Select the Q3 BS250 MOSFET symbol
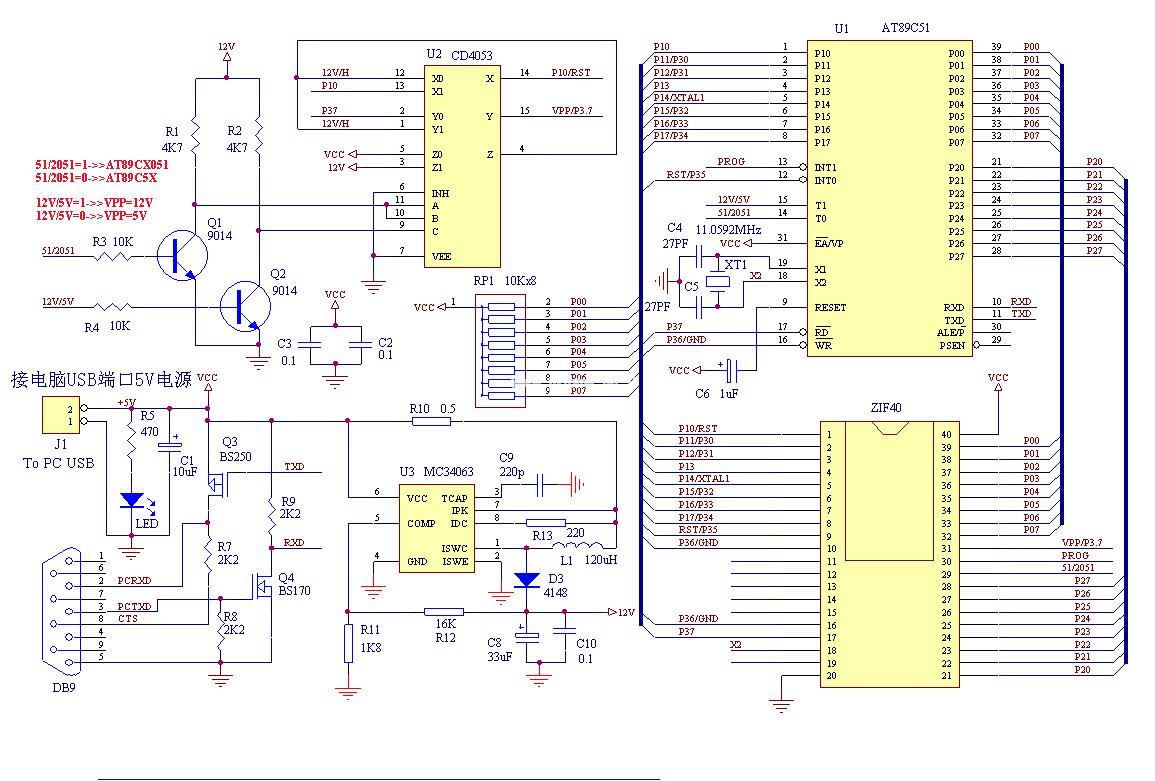Image resolution: width=1155 pixels, height=781 pixels. [x=213, y=483]
